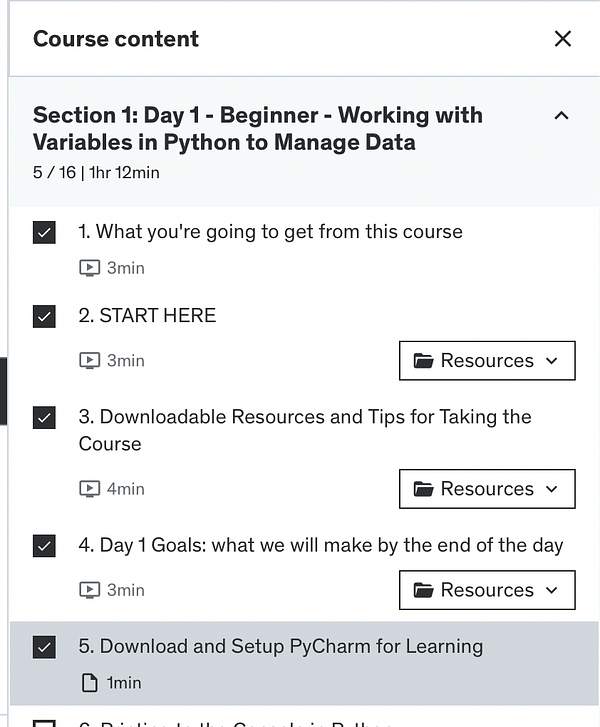The width and height of the screenshot is (600, 727).
Task: Select Download and Setup PyCharm lecture
Action: click(280, 646)
